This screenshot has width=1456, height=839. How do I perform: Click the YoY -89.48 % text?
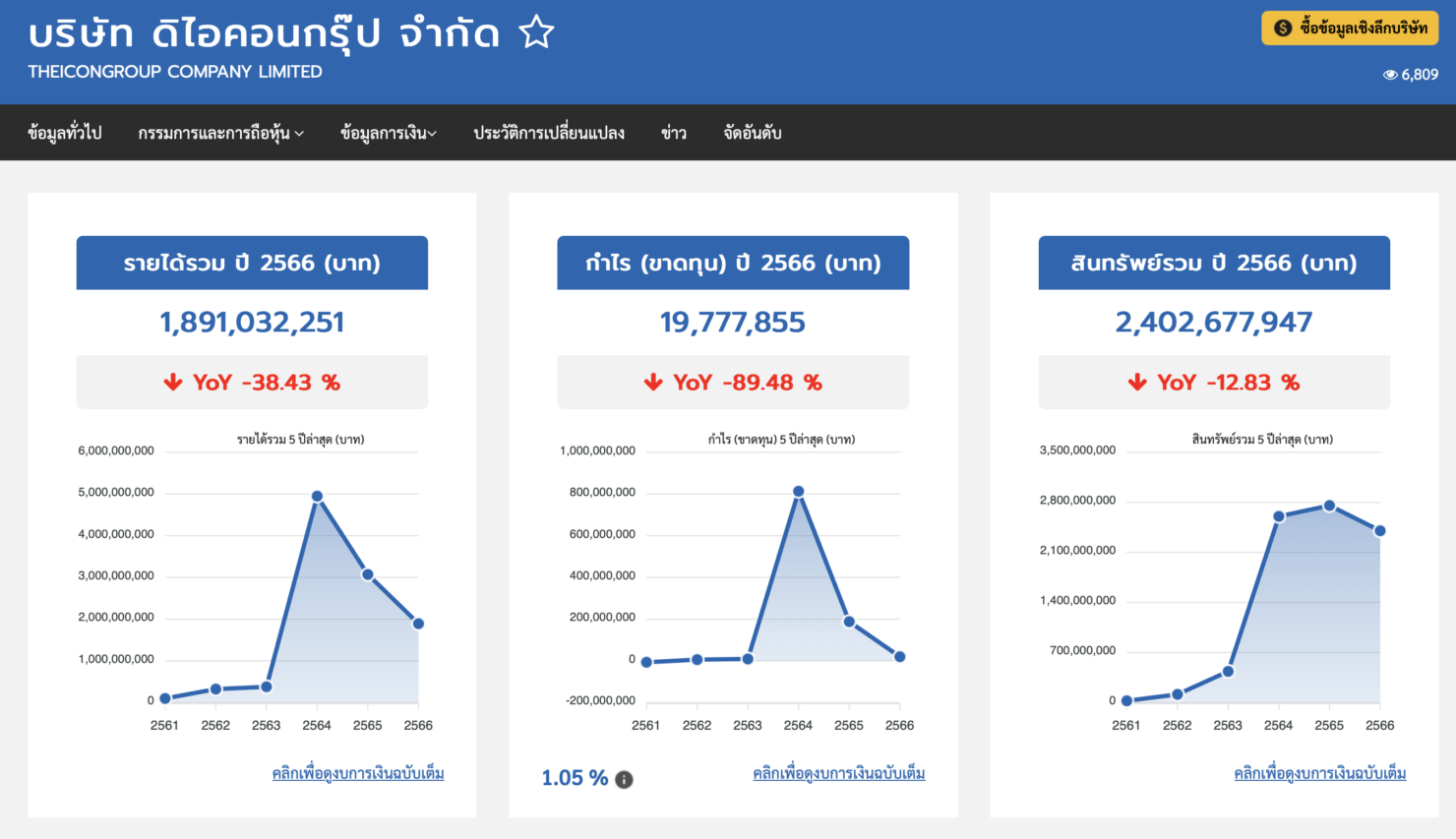pyautogui.click(x=748, y=383)
